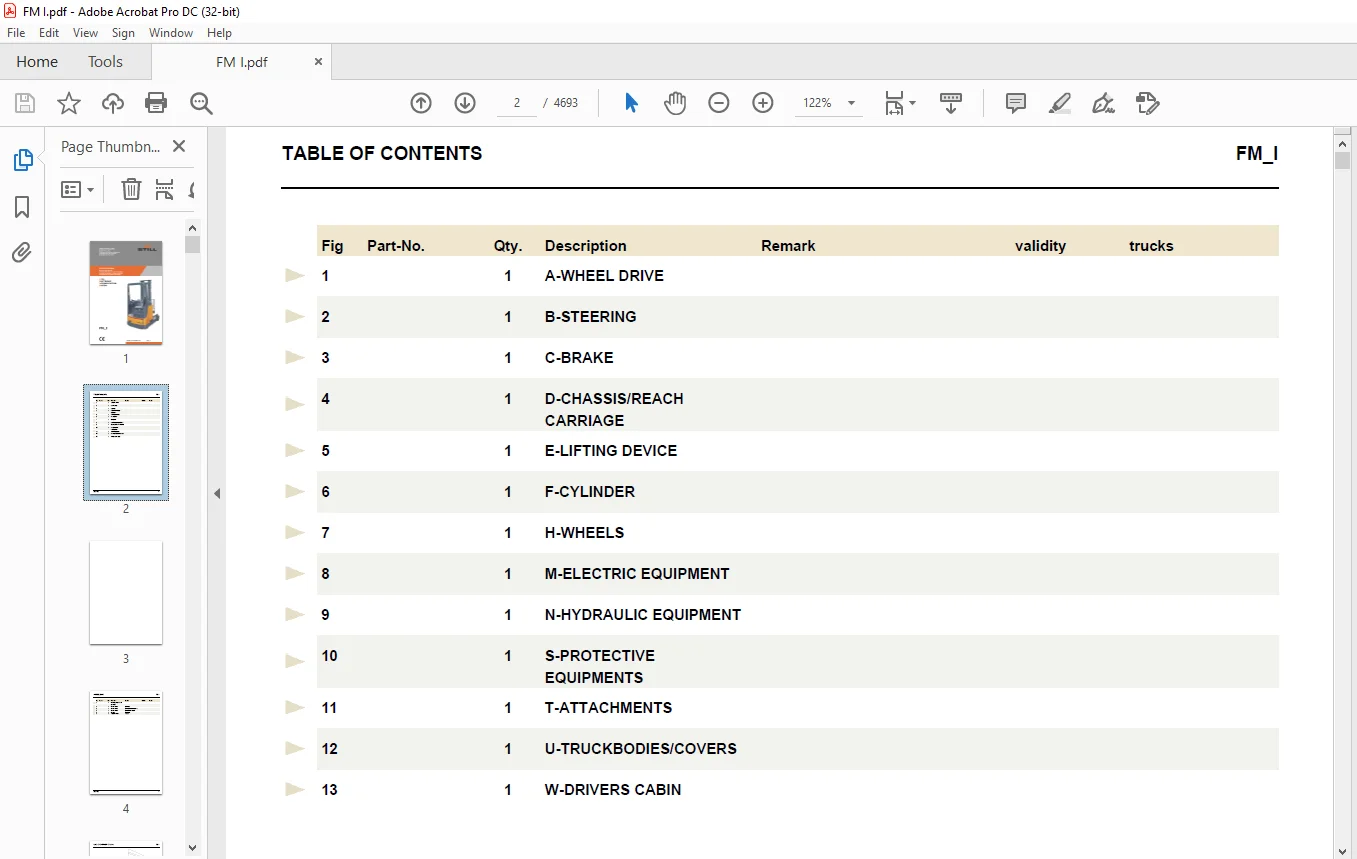Toggle the Page Thumbnails panel icon
The image size is (1357, 859).
tap(22, 160)
